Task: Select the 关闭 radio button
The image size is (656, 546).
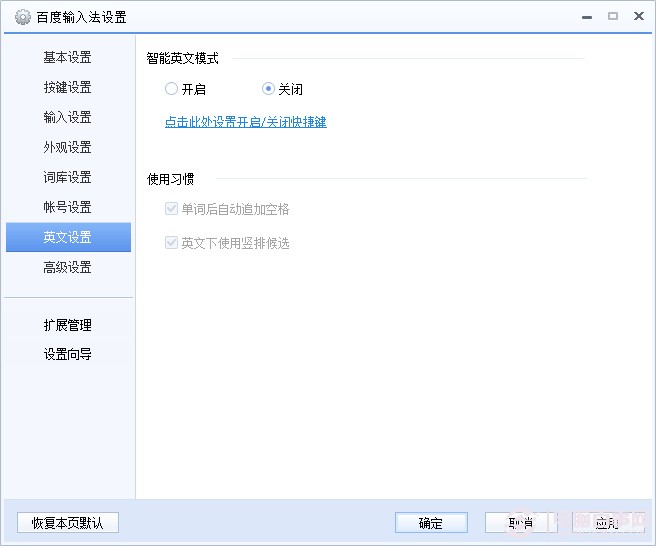Action: [268, 89]
